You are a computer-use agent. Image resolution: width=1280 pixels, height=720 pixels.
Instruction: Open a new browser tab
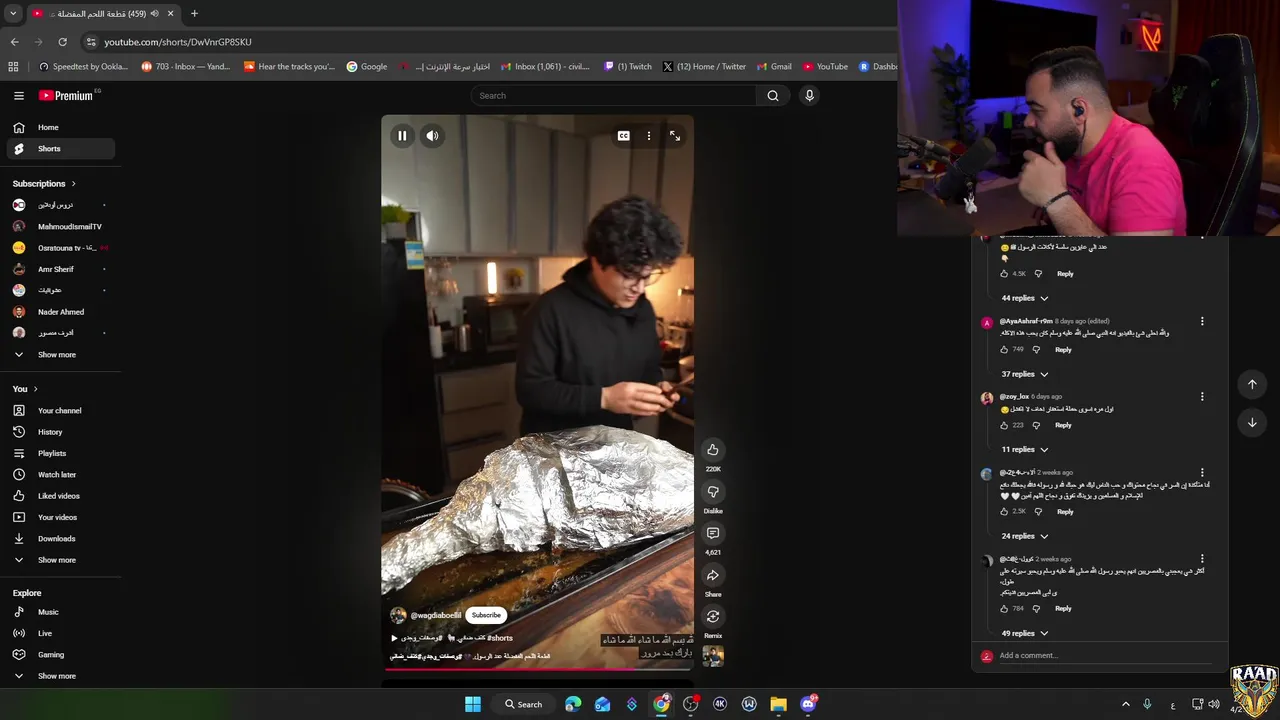click(x=194, y=14)
